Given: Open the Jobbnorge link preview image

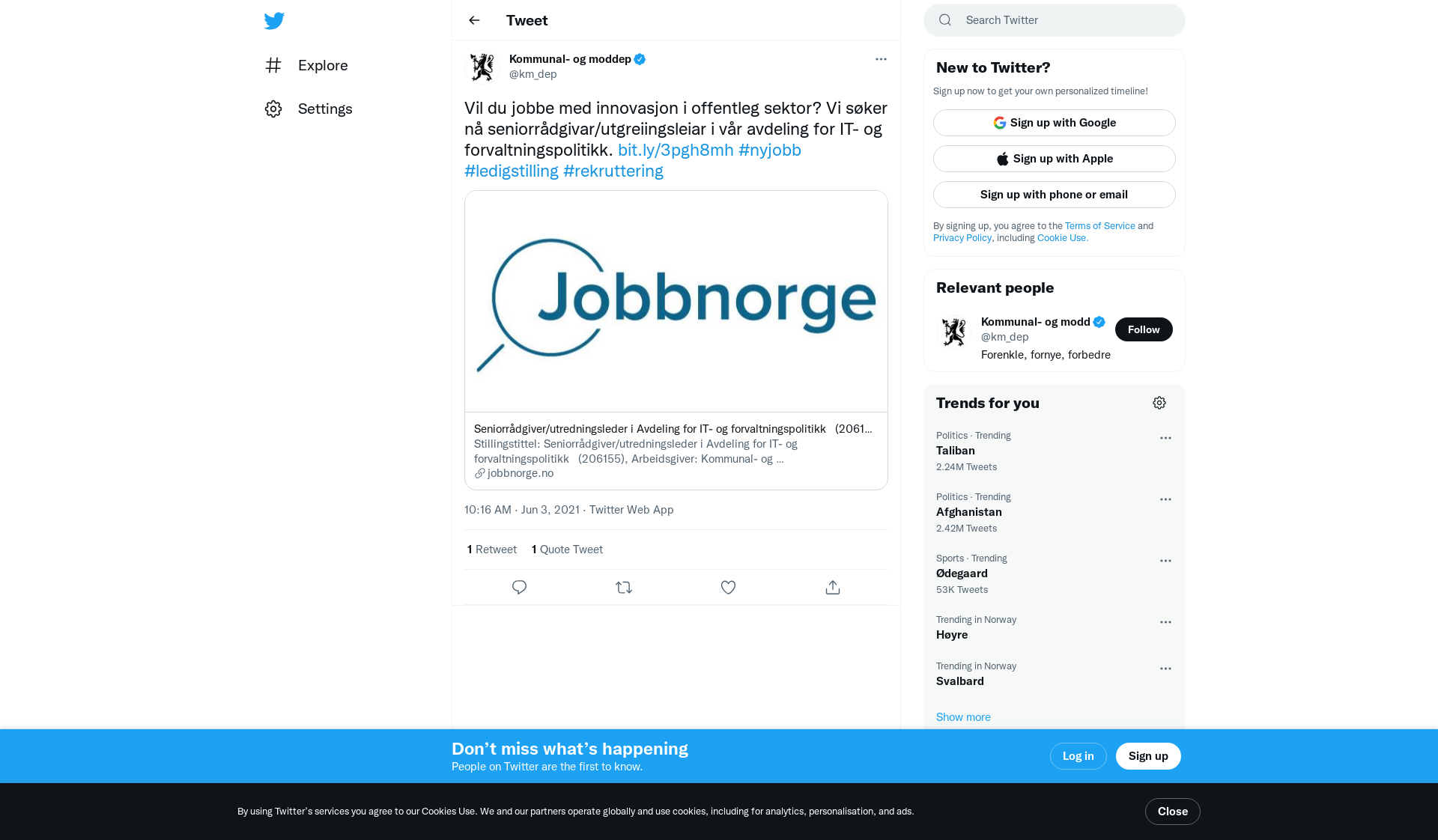Looking at the screenshot, I should pos(676,301).
